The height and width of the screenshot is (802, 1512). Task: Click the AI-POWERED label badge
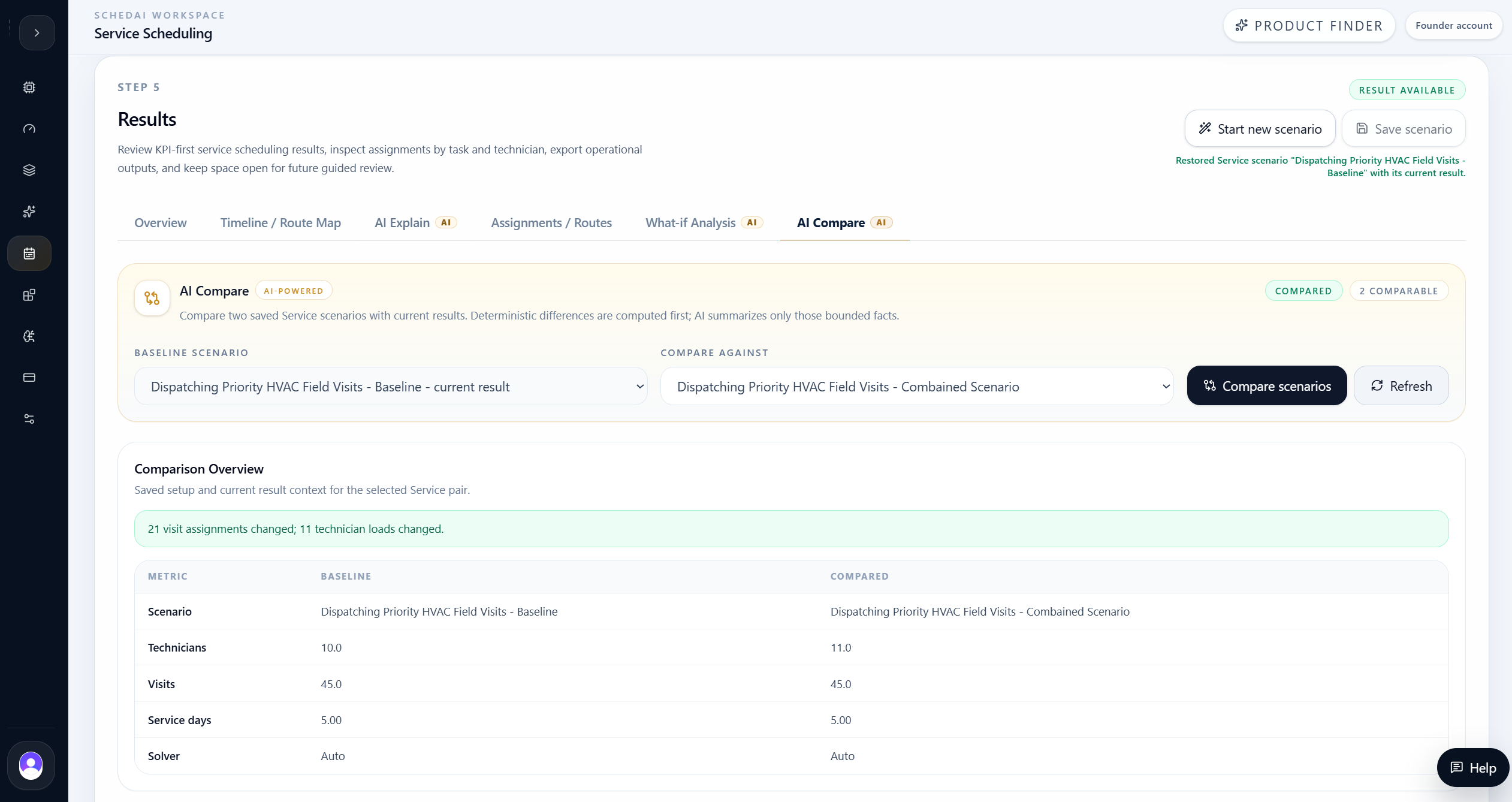(x=294, y=291)
